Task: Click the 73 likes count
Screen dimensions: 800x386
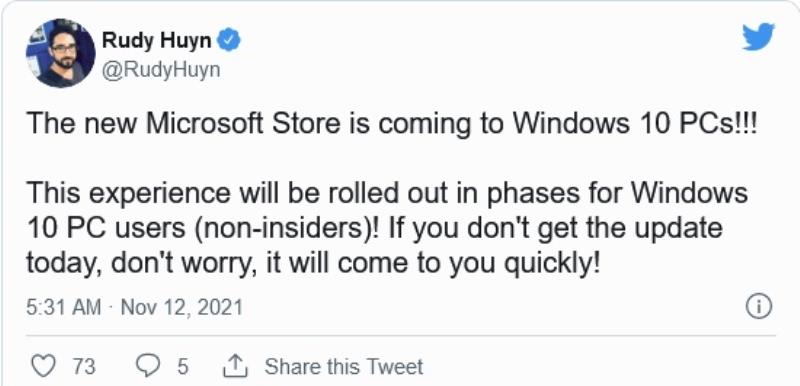Action: tap(84, 366)
